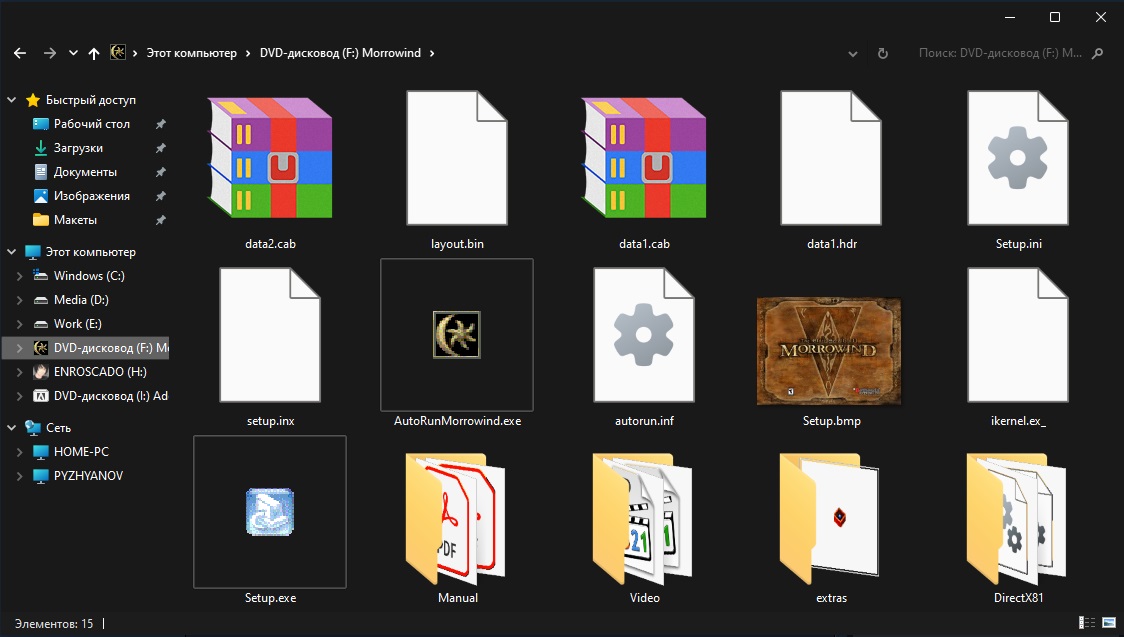Click the Элементов: 15 status text

[x=54, y=623]
